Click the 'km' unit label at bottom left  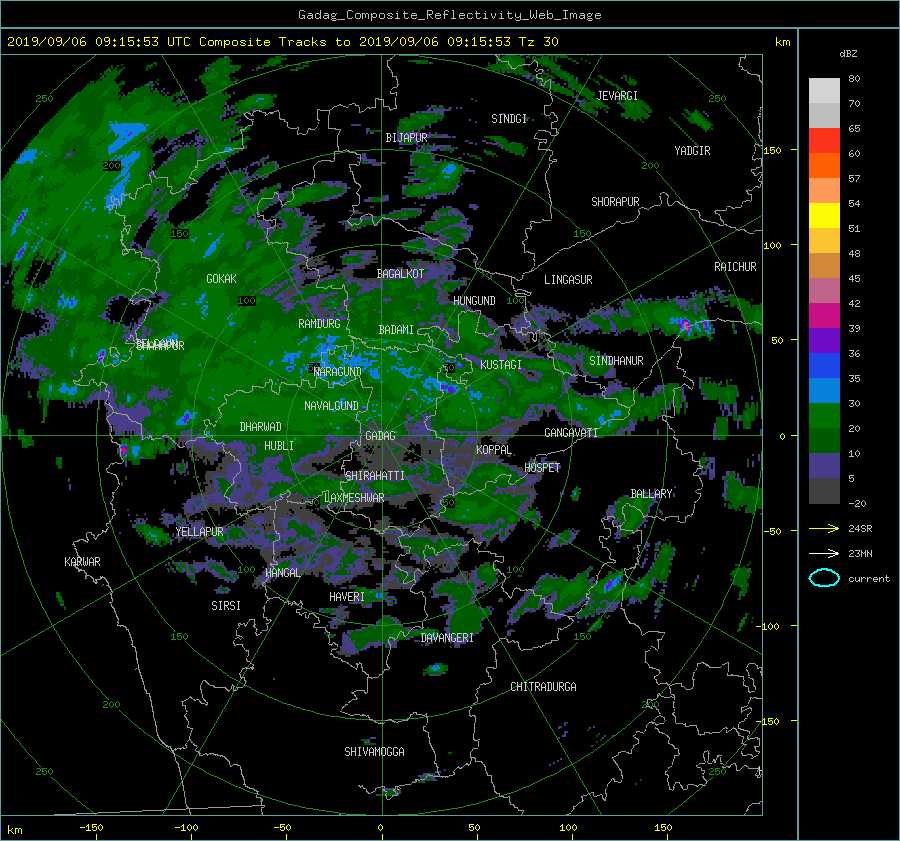(14, 830)
